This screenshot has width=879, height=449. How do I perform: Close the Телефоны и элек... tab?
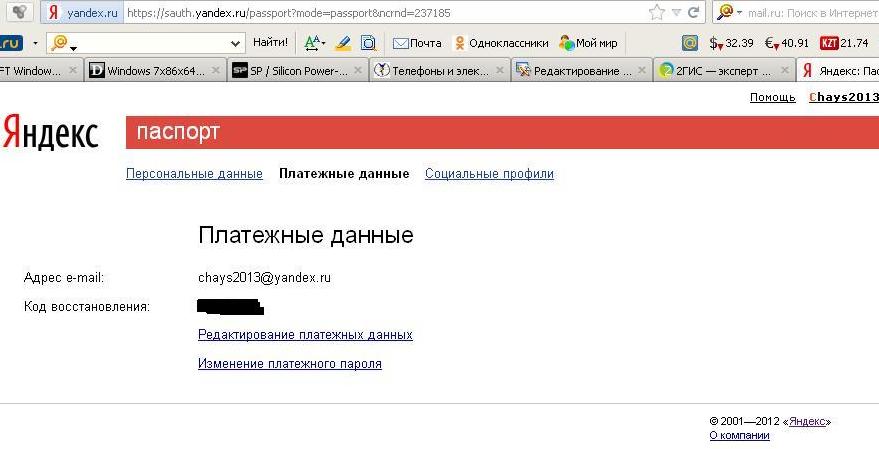(x=500, y=71)
